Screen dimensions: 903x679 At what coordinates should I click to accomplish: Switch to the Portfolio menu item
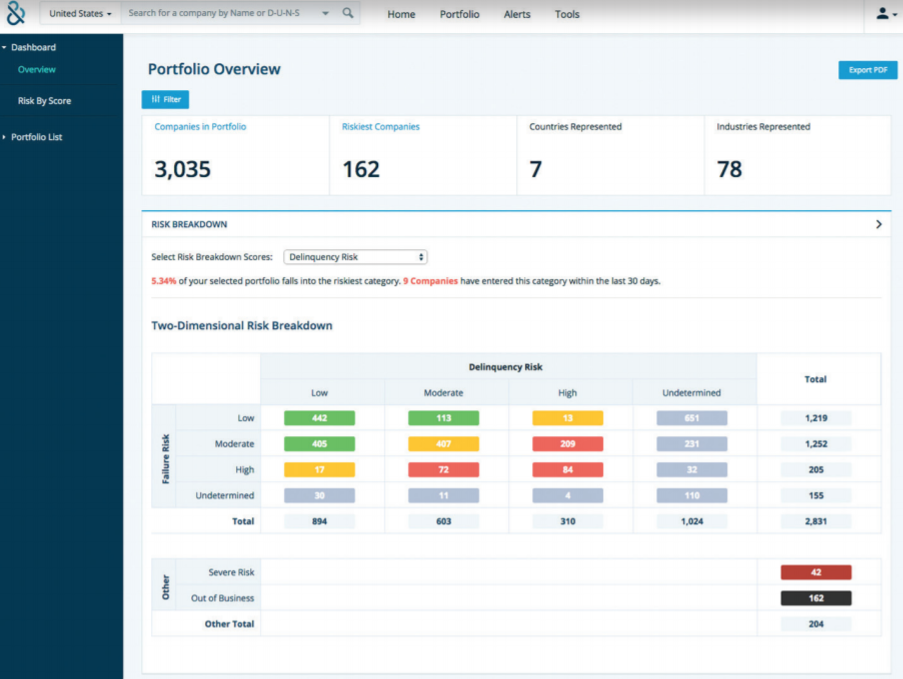[459, 14]
